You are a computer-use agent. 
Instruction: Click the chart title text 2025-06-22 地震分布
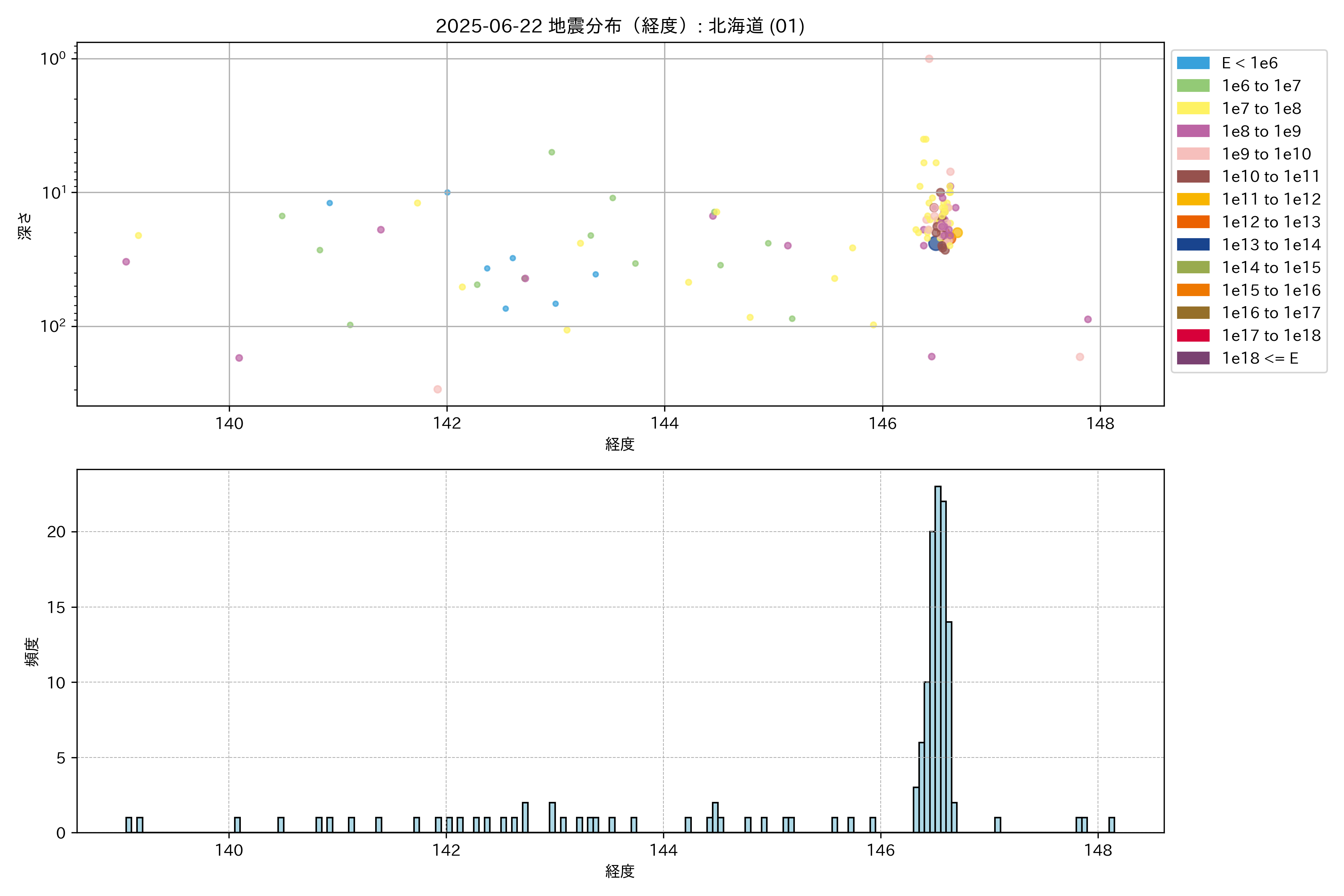coord(620,26)
